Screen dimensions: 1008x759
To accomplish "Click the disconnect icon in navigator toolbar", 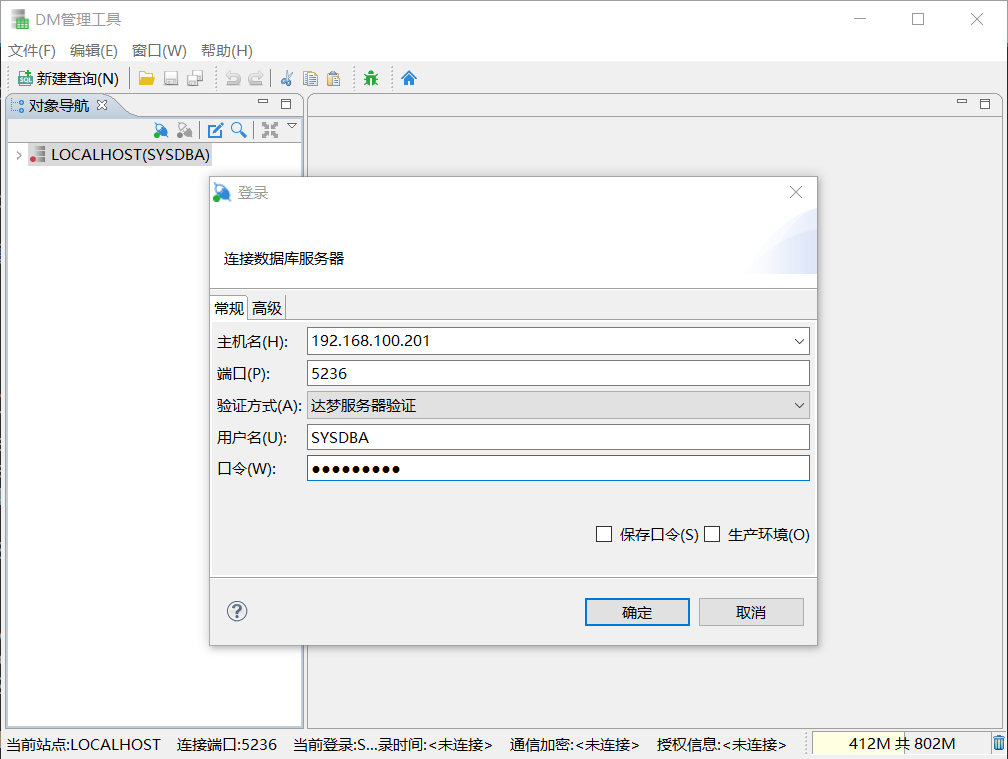I will click(x=184, y=130).
